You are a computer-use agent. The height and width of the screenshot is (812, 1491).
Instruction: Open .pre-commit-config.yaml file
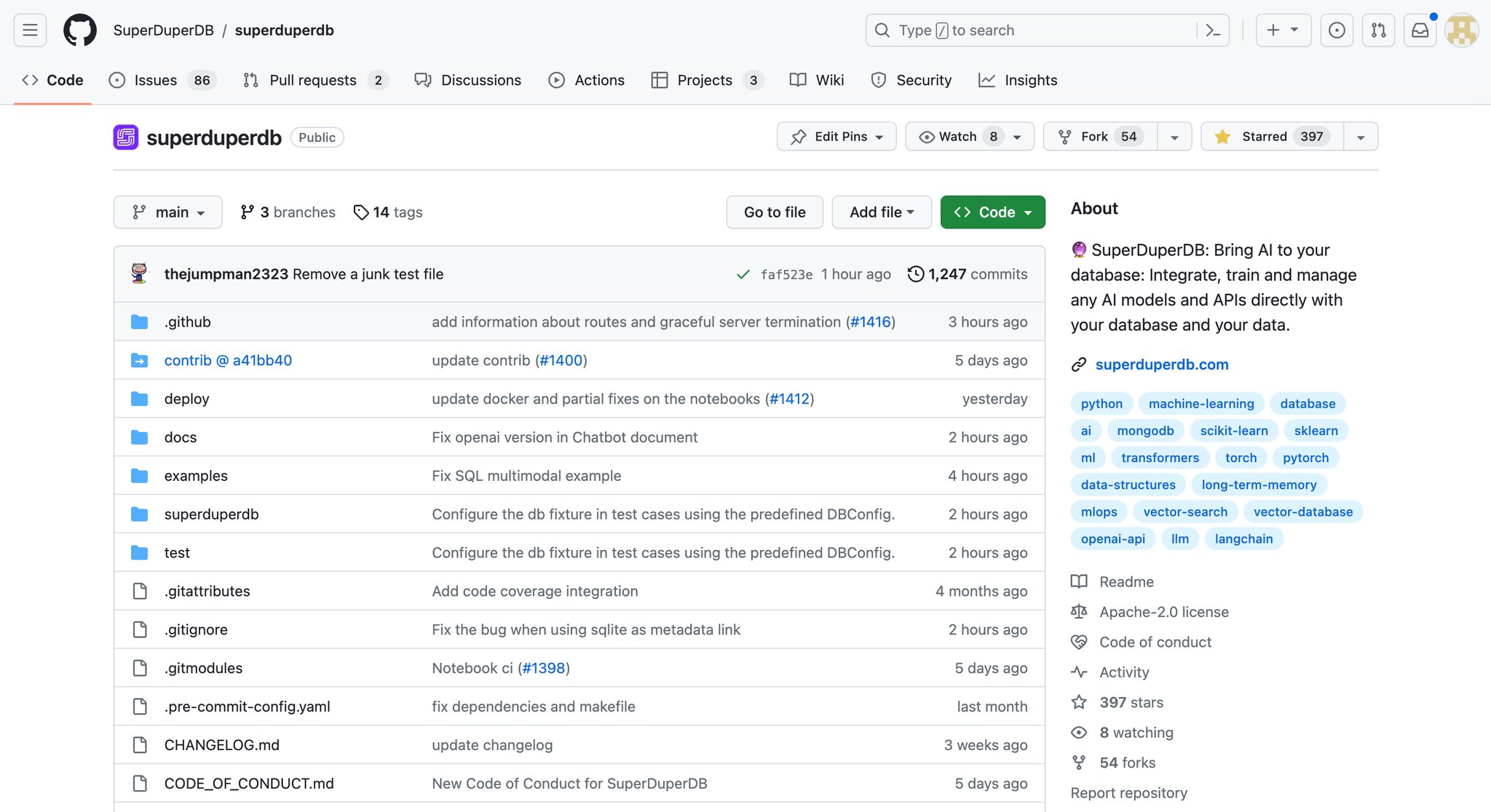click(x=248, y=706)
